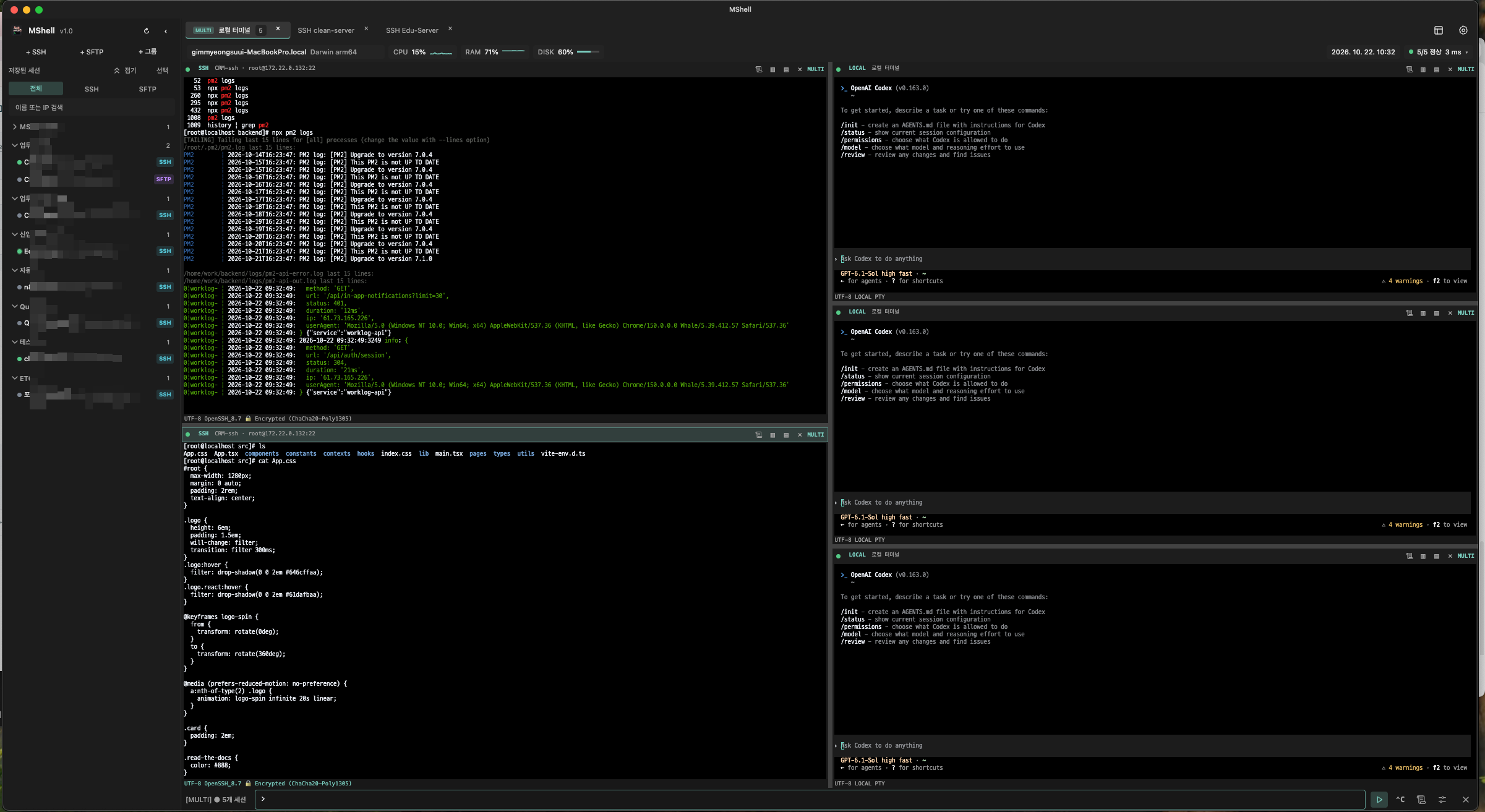Image resolution: width=1485 pixels, height=812 pixels.
Task: Click the split-vertical icon in top SSH pane header
Action: tap(772, 69)
